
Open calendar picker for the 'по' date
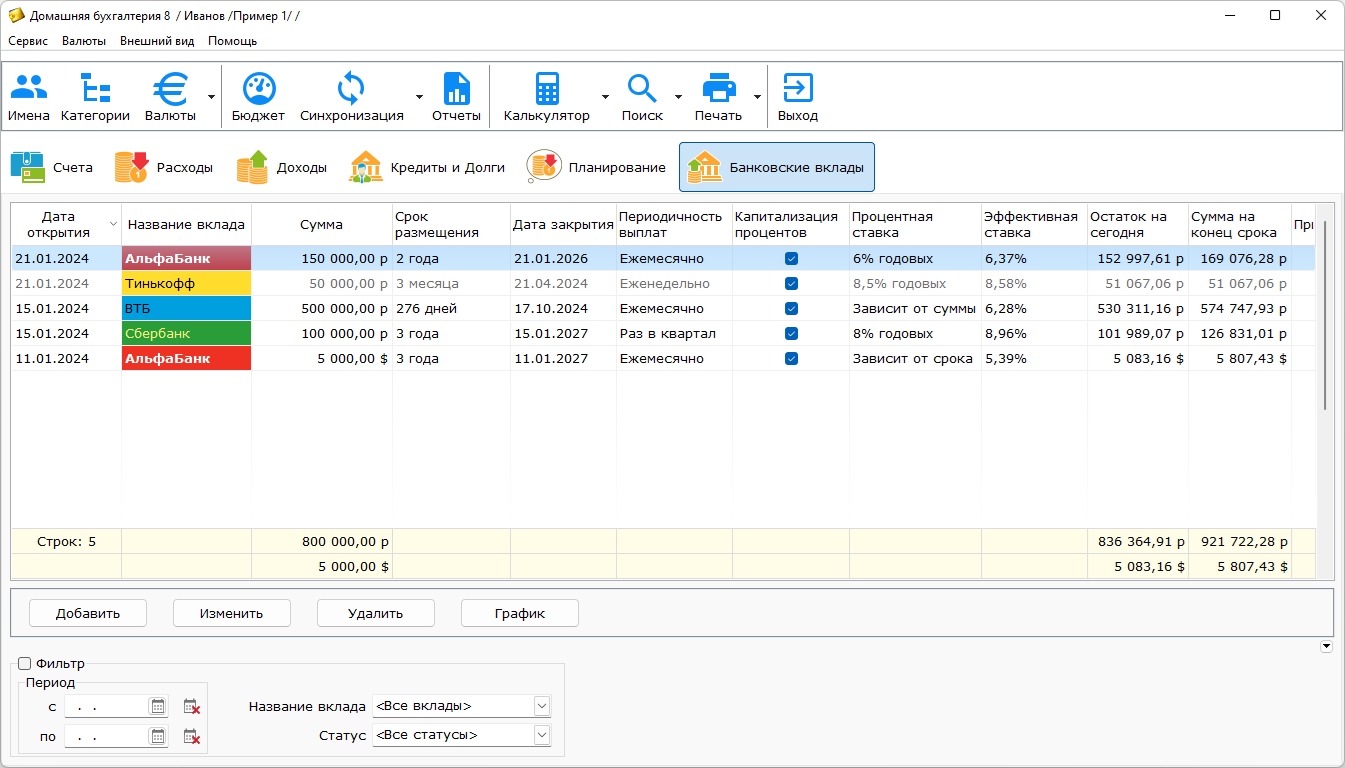pos(157,736)
